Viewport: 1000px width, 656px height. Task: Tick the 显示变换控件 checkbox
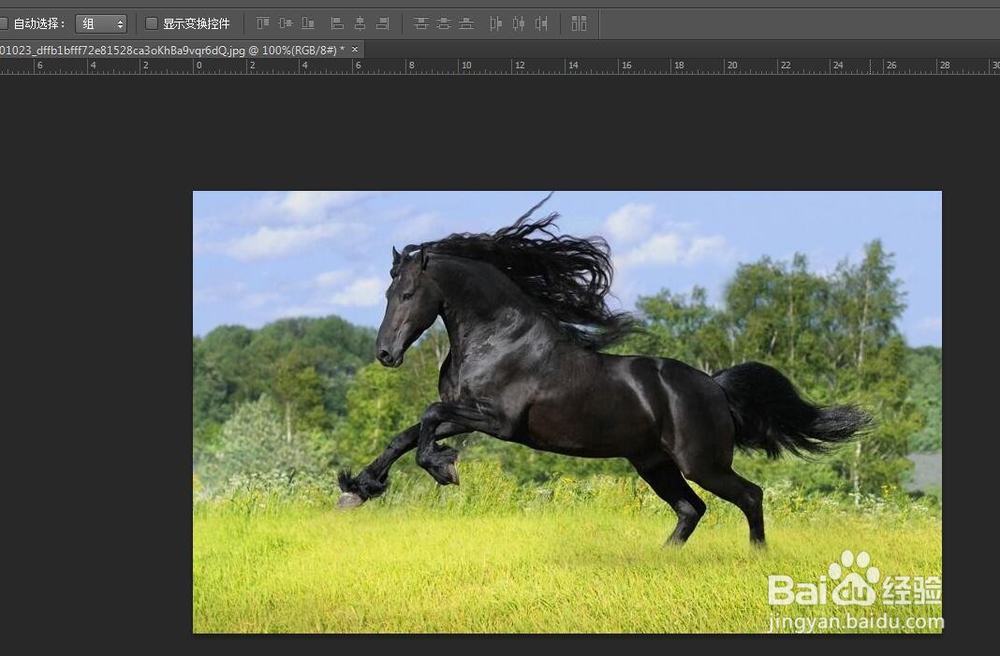pyautogui.click(x=151, y=24)
